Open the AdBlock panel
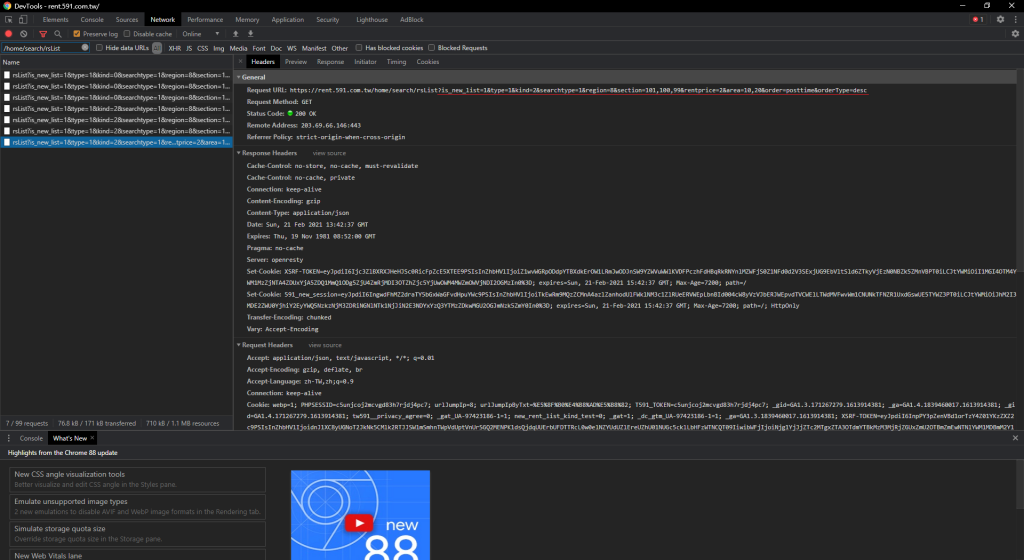Screen dimensions: 1024x560 411,20
